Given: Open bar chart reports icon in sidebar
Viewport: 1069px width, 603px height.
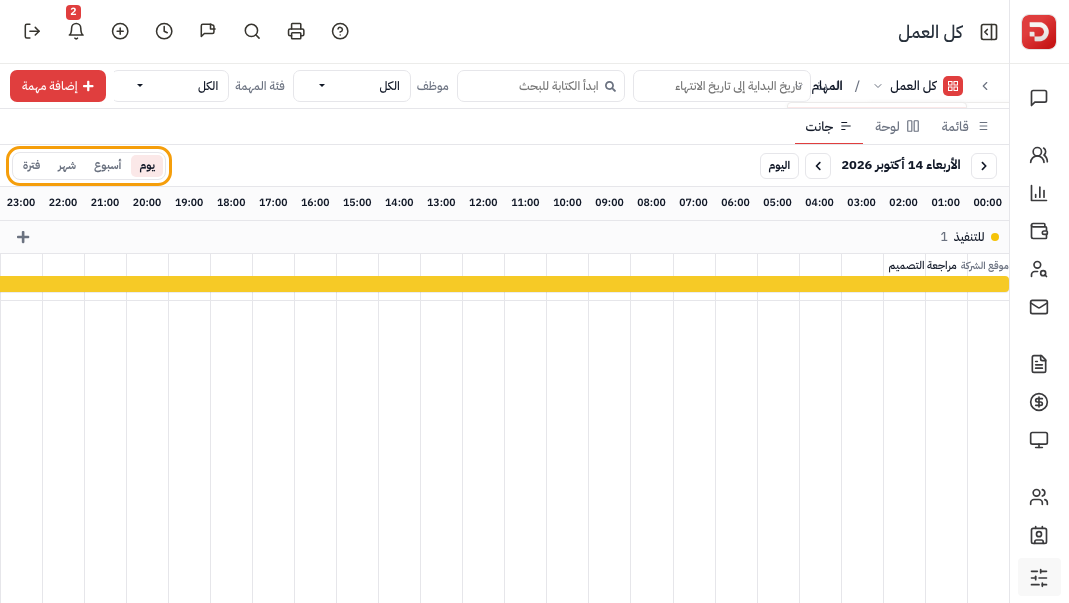Looking at the screenshot, I should tap(1039, 193).
